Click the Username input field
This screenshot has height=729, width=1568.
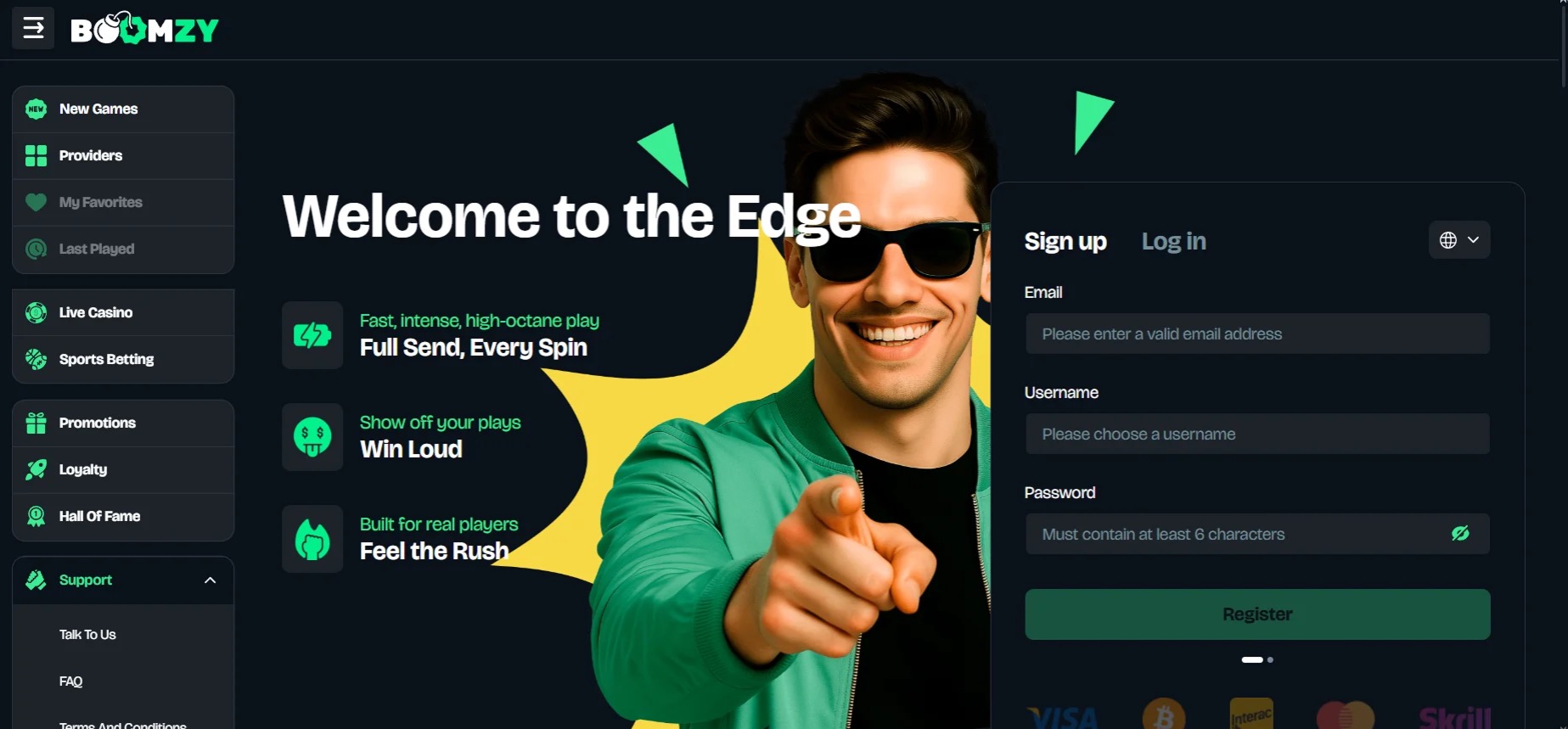pyautogui.click(x=1257, y=434)
